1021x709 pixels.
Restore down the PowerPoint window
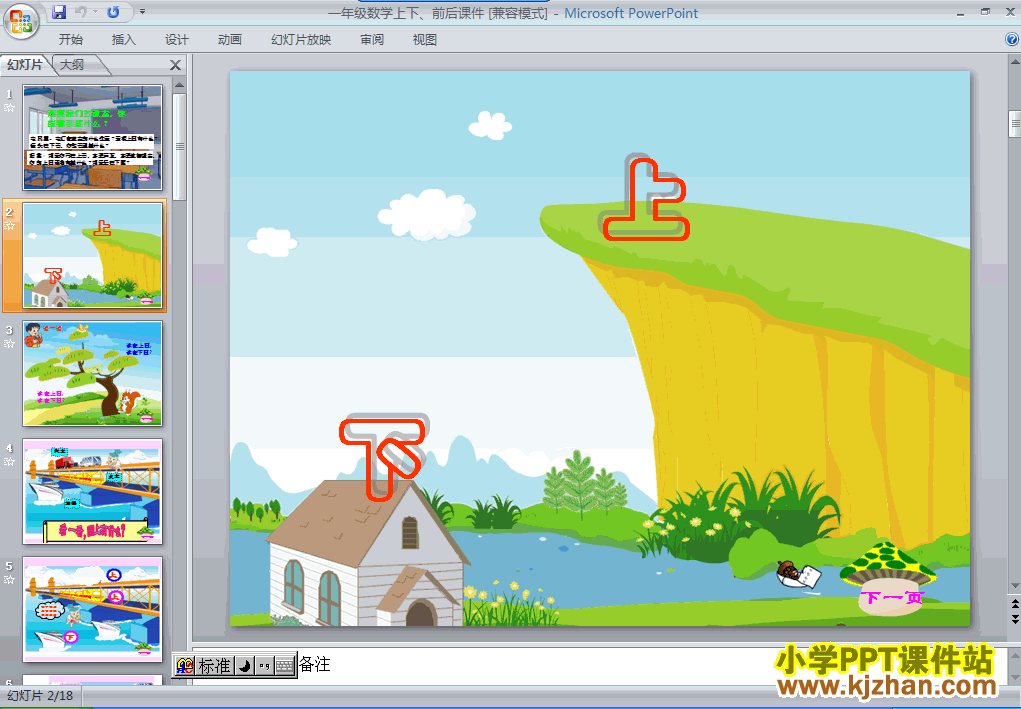coord(985,12)
